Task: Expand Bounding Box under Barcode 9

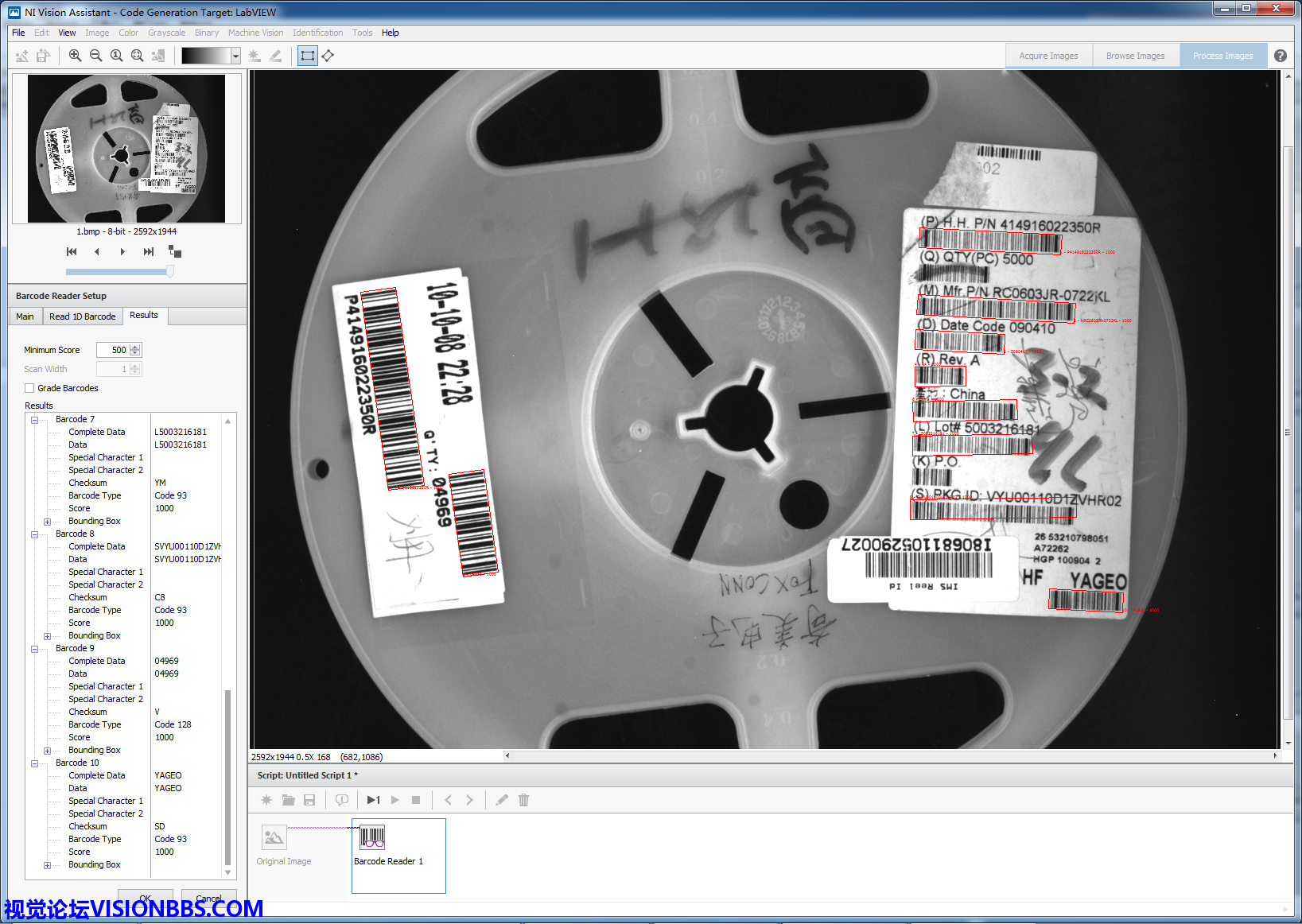Action: click(48, 751)
